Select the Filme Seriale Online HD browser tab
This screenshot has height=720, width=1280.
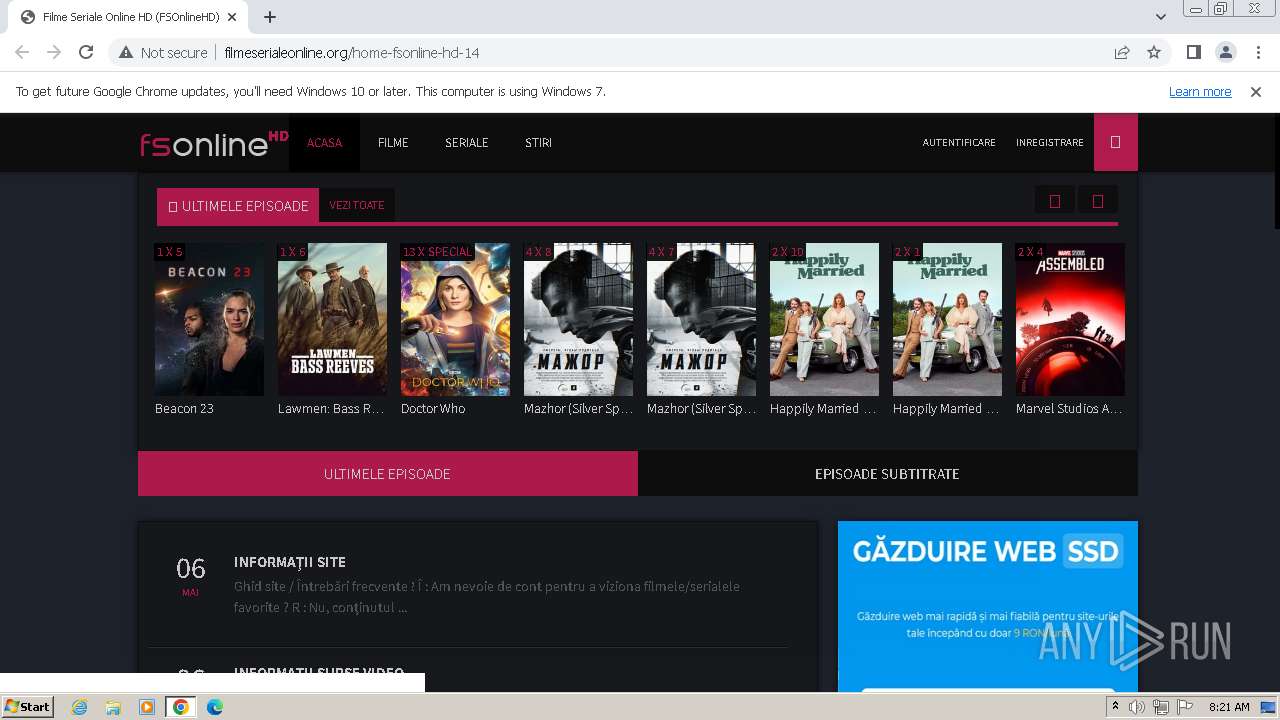[x=130, y=17]
